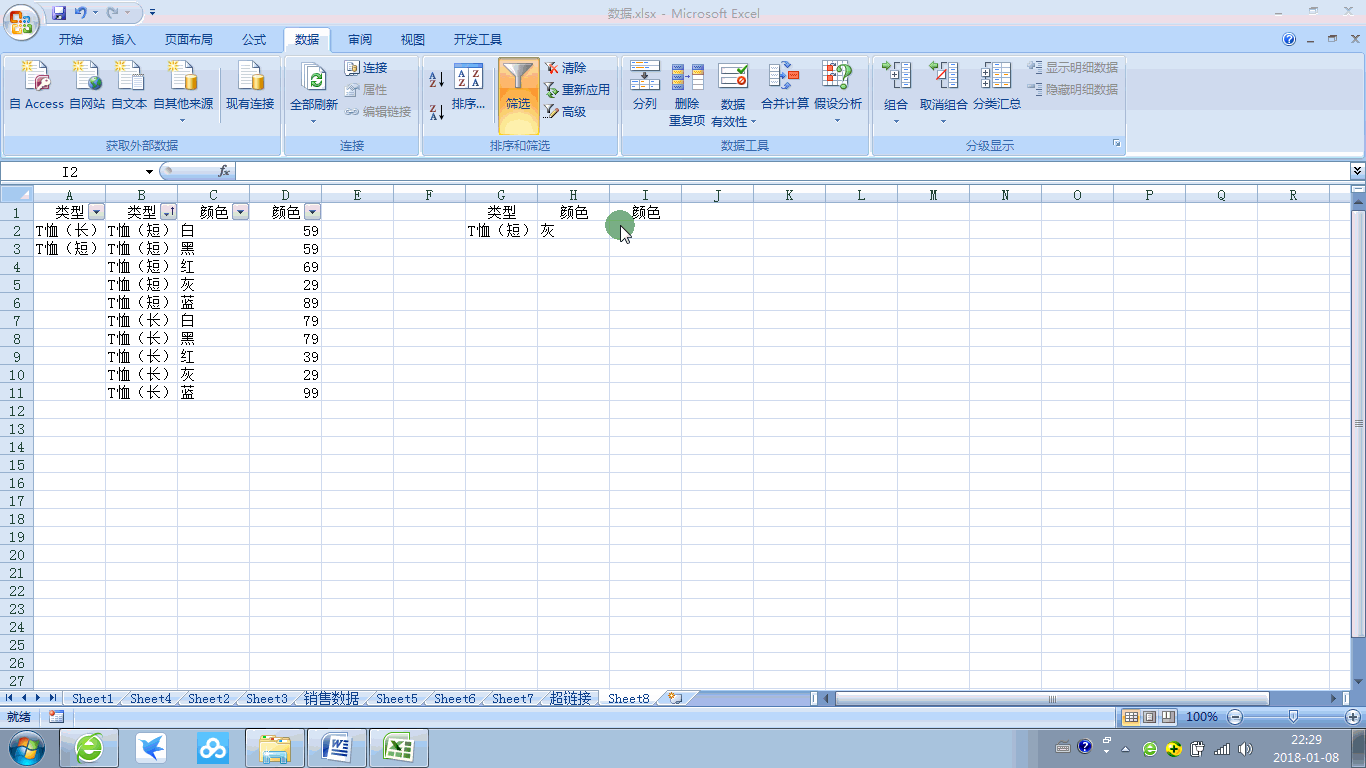Viewport: 1366px width, 768px height.
Task: Split text with 分列
Action: point(645,86)
